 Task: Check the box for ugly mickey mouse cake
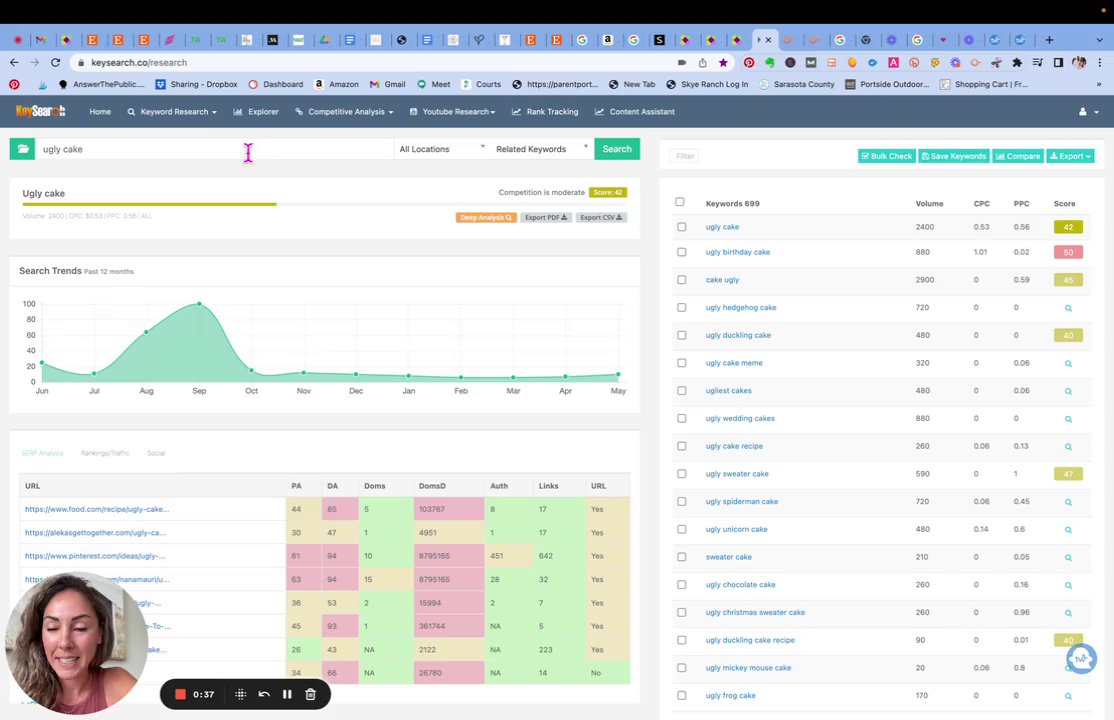(682, 667)
